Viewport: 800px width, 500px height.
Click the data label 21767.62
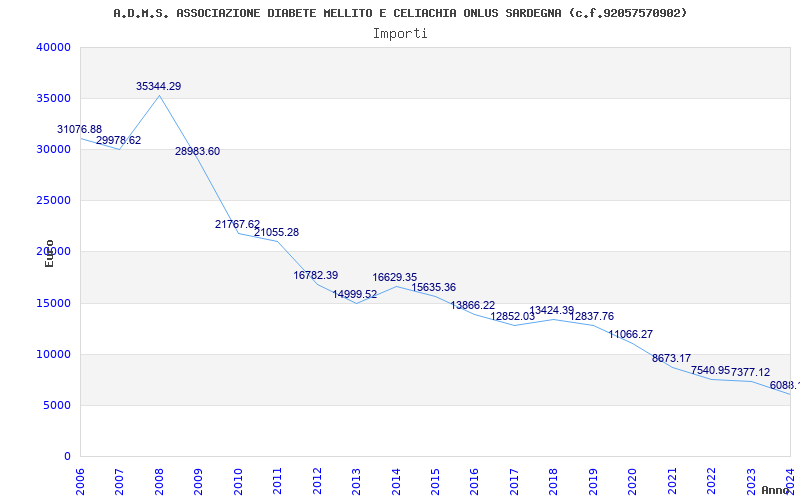[237, 224]
